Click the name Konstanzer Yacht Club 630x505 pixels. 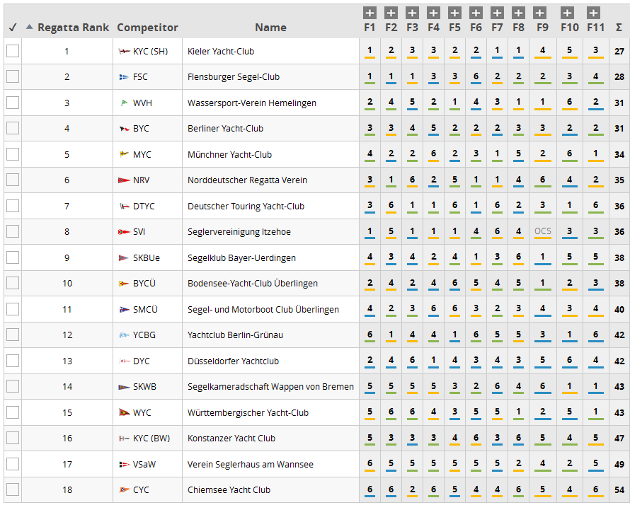[x=231, y=438]
